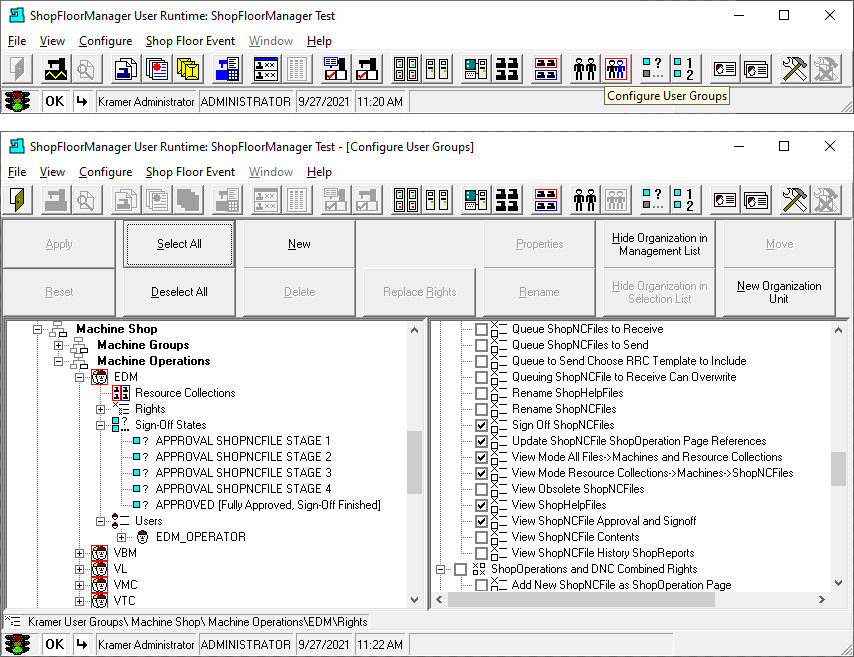The image size is (854, 657).
Task: Expand the Machine Groups node
Action: click(58, 345)
